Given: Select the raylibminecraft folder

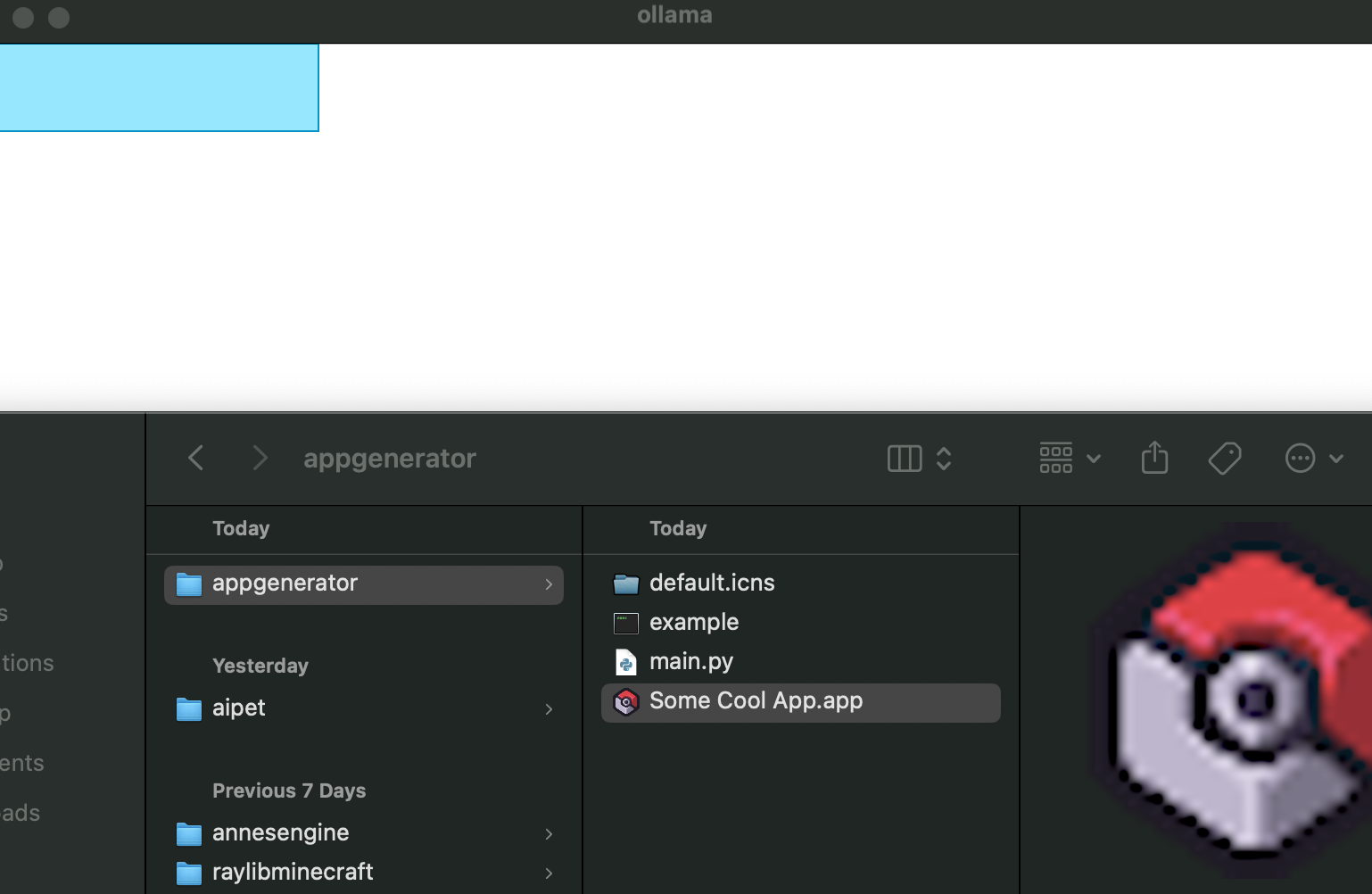Looking at the screenshot, I should 364,873.
